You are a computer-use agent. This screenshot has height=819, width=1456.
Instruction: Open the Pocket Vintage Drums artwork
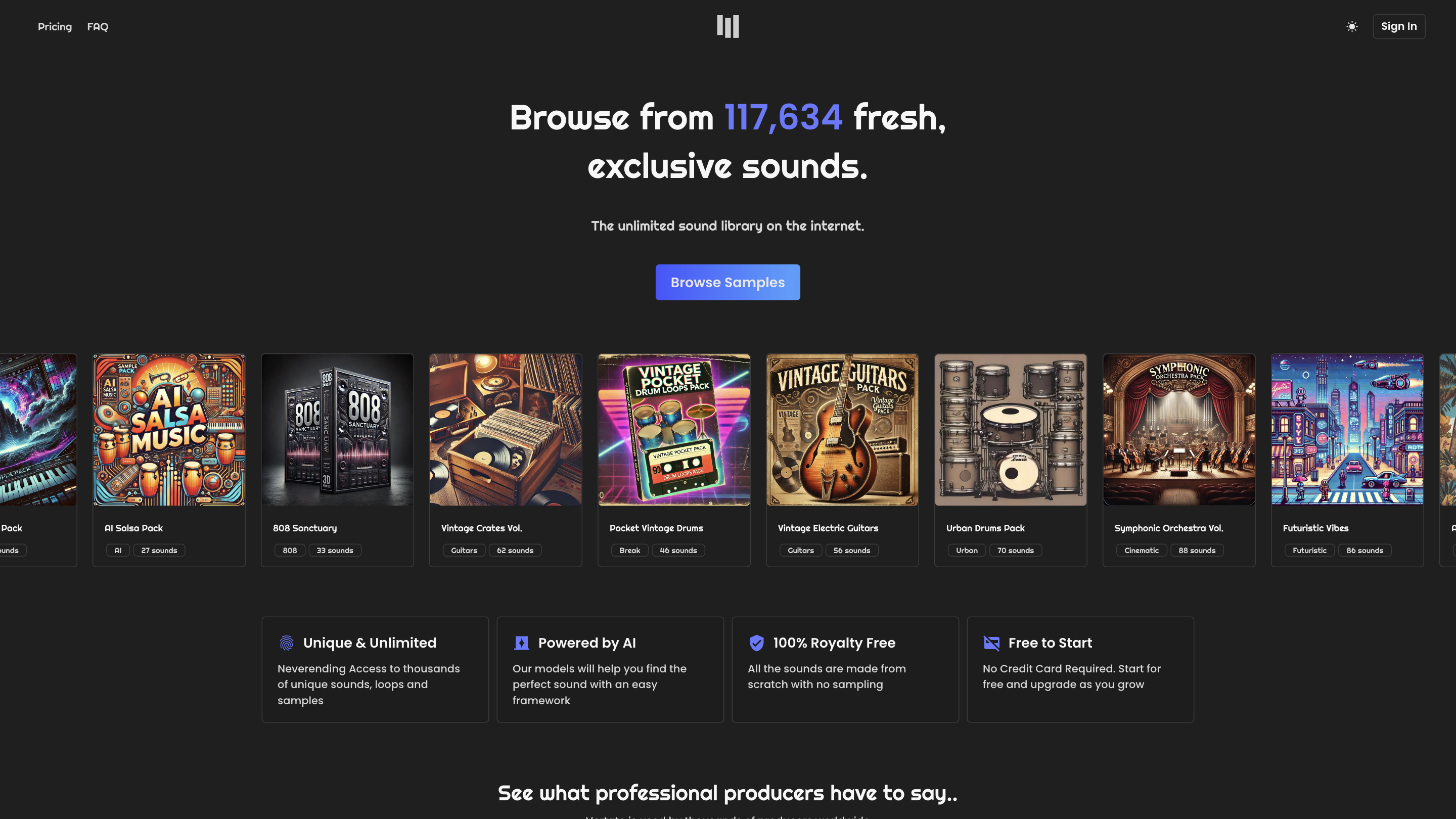[x=674, y=430]
